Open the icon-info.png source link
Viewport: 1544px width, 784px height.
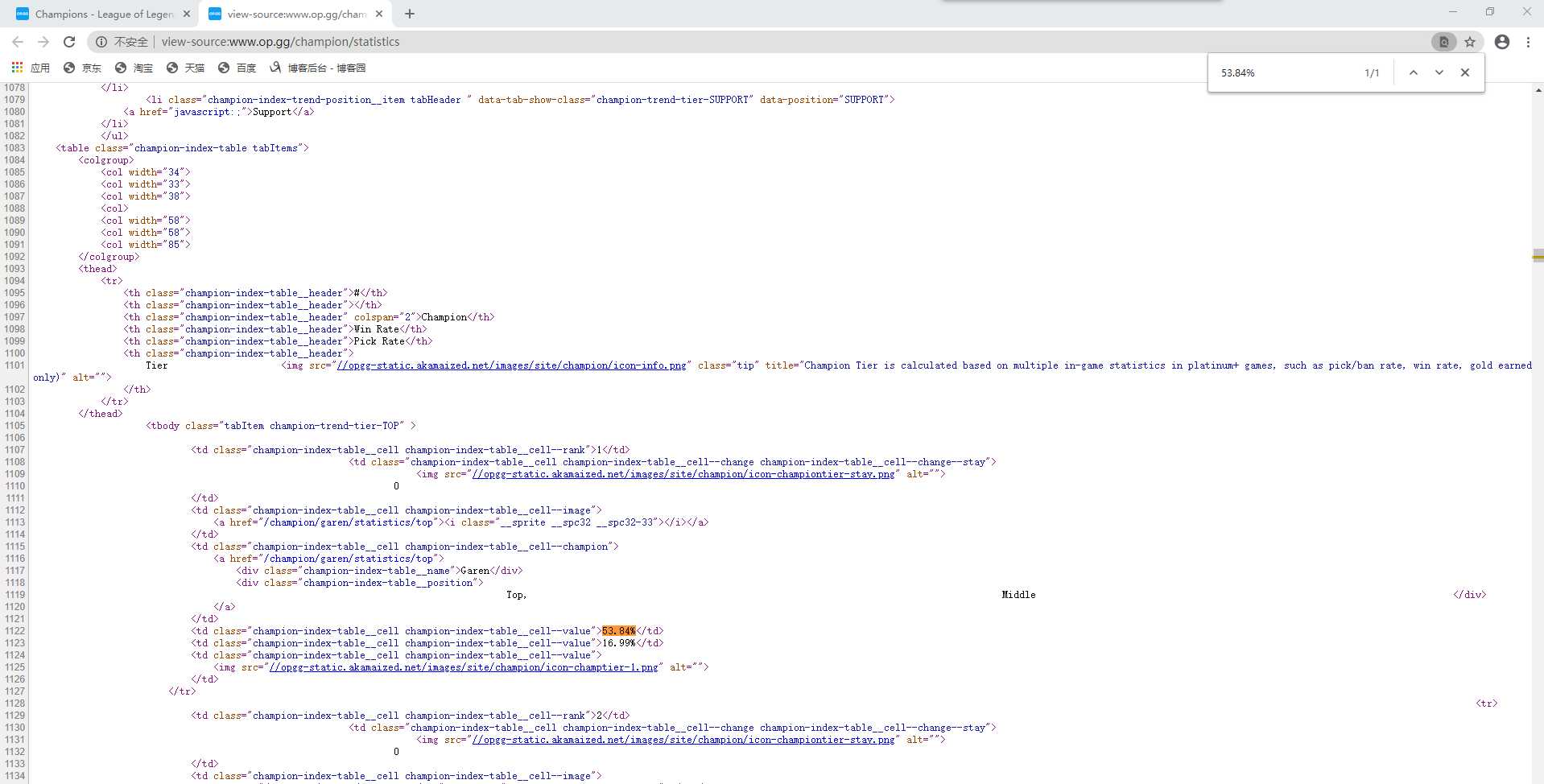click(x=511, y=365)
